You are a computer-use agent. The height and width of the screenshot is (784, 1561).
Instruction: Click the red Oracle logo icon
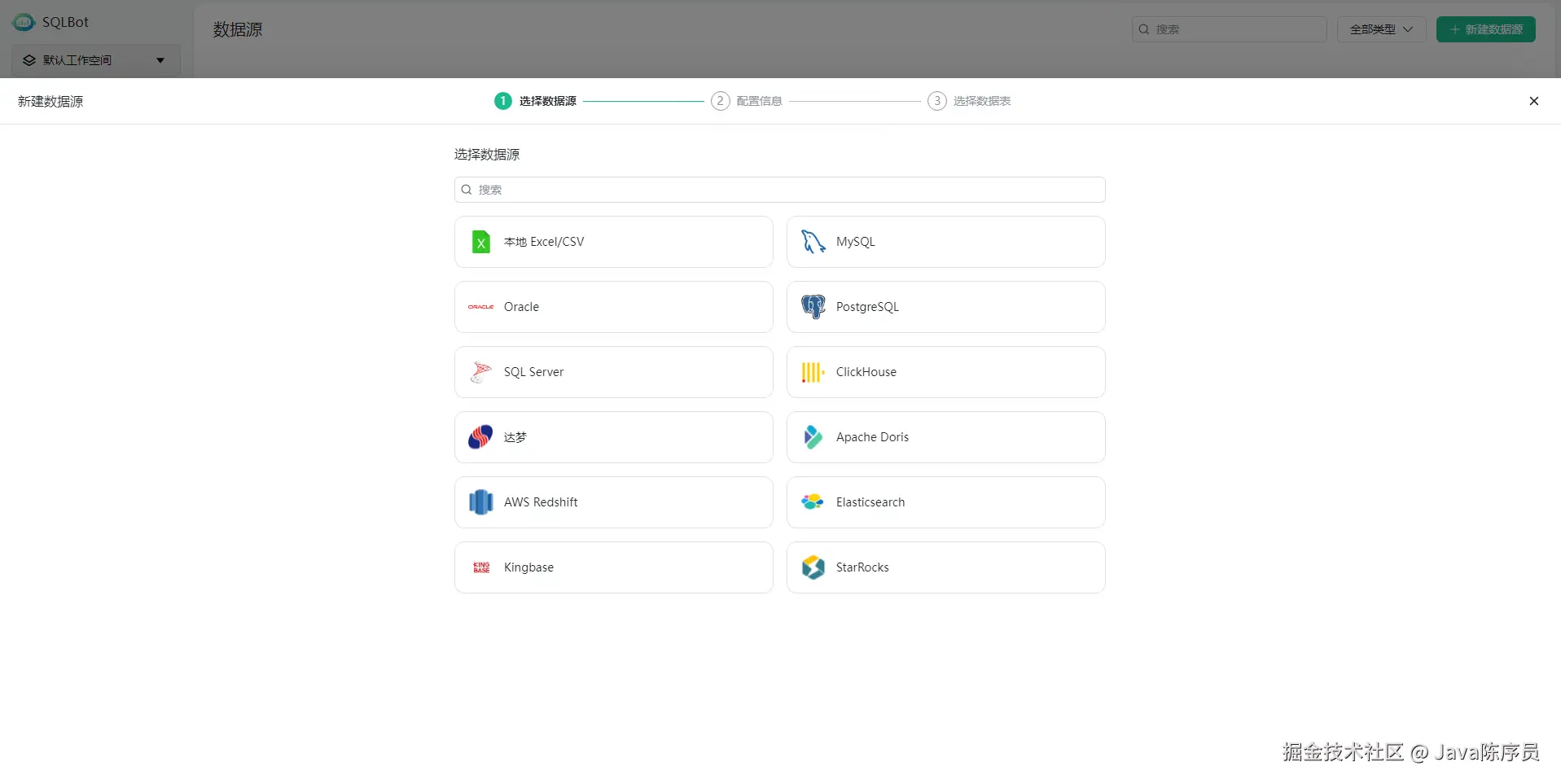[x=481, y=307]
